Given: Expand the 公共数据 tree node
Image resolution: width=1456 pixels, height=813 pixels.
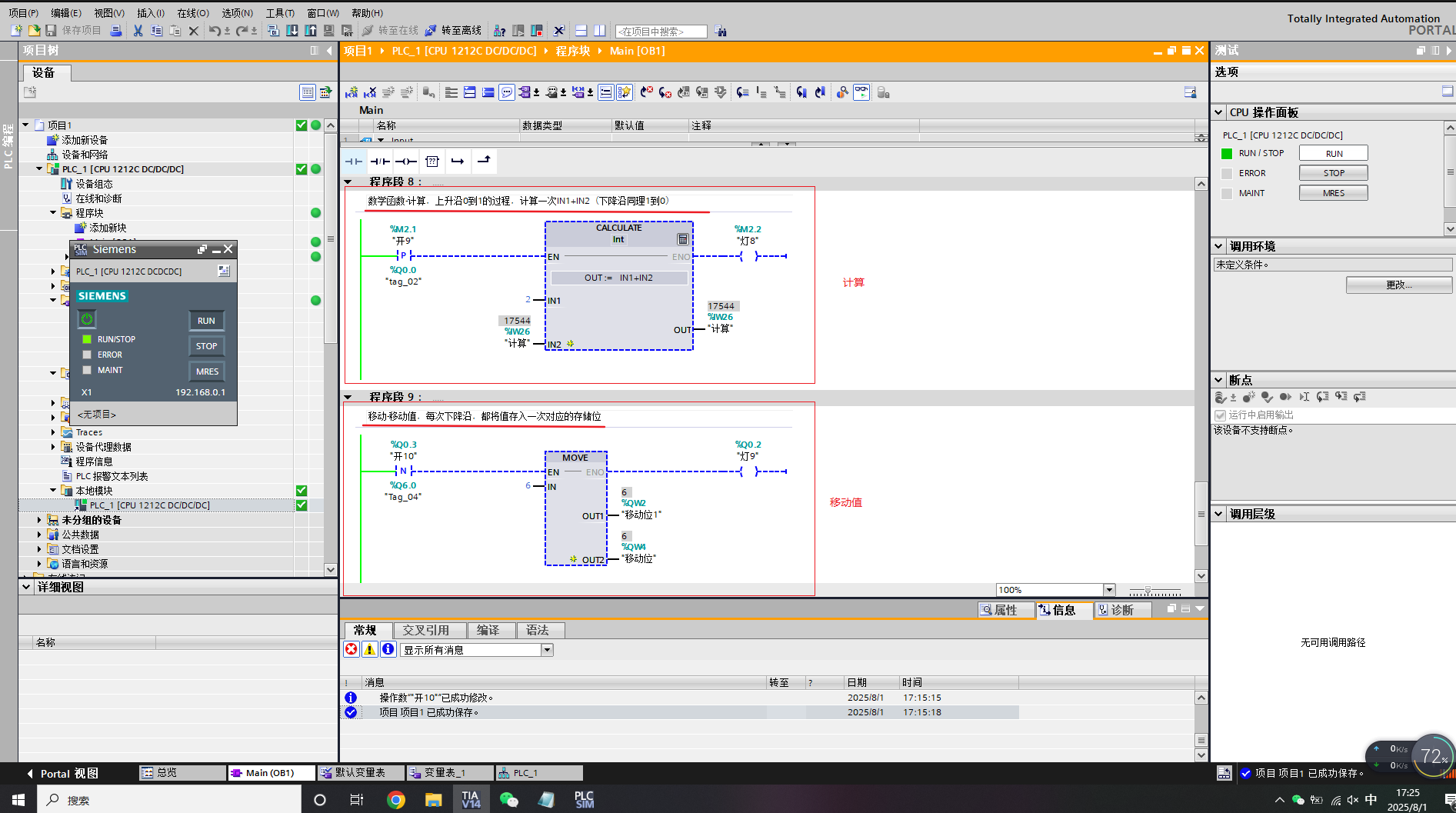Looking at the screenshot, I should tap(39, 535).
